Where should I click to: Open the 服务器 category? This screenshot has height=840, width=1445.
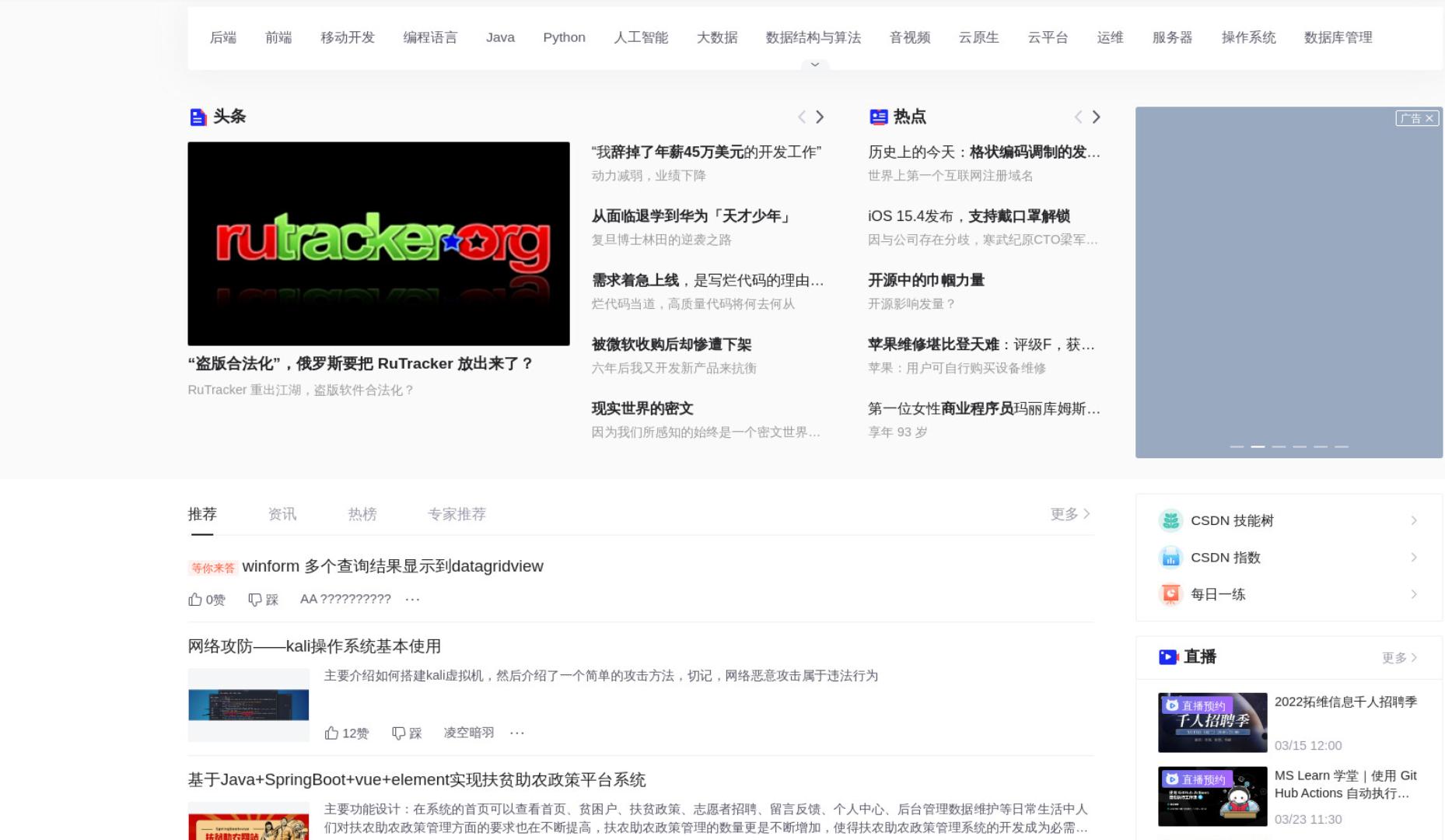click(x=1173, y=37)
